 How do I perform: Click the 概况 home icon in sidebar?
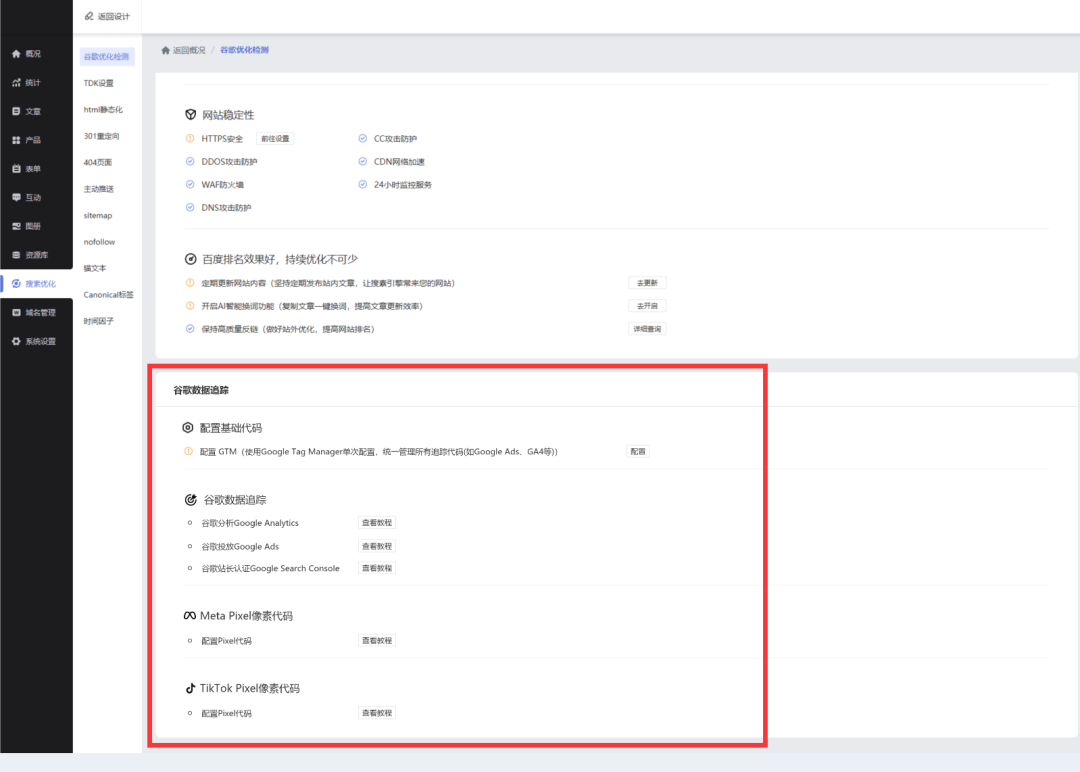click(16, 54)
